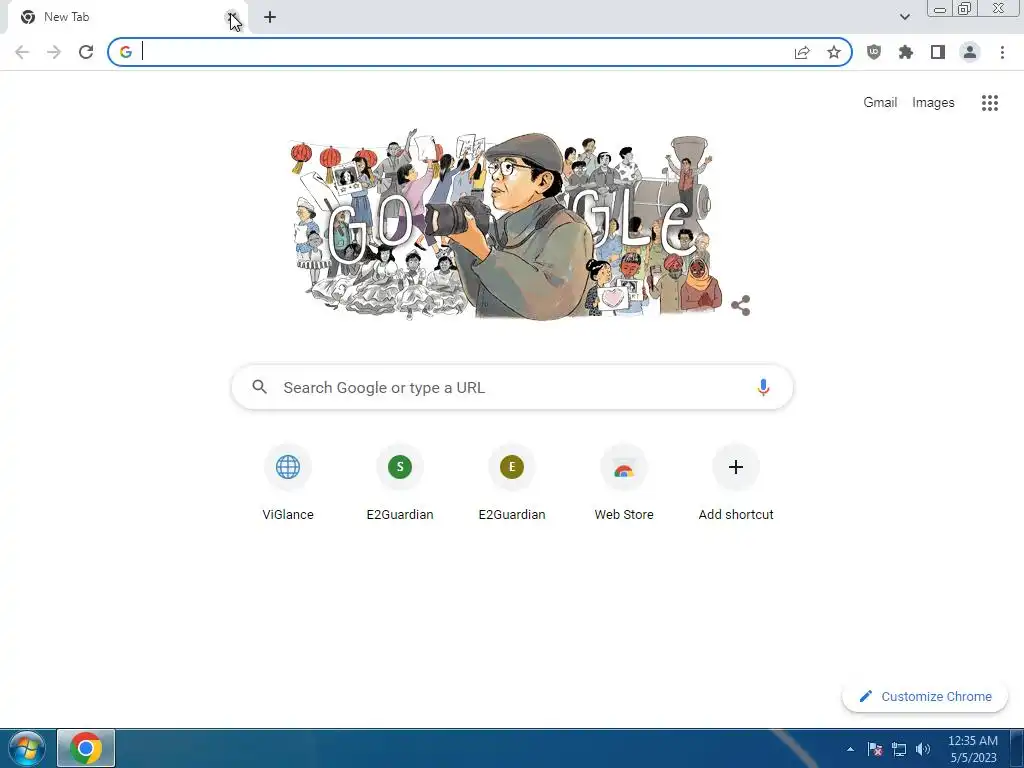Open the olive E E2Guardian shortcut
Screen dimensions: 1024x768
(512, 483)
